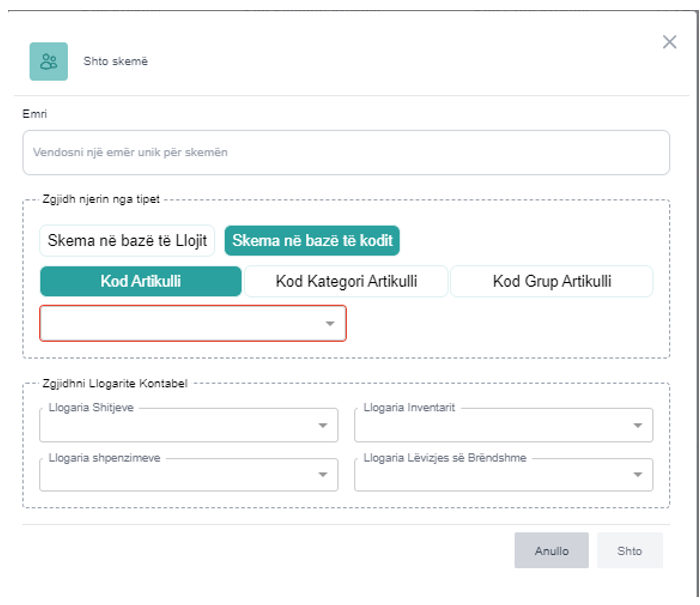This screenshot has width=700, height=605.
Task: Click the teal users icon in header
Action: [x=48, y=61]
